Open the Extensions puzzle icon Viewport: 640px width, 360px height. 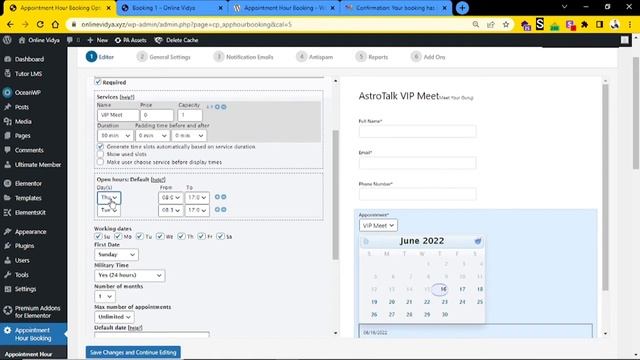584,24
